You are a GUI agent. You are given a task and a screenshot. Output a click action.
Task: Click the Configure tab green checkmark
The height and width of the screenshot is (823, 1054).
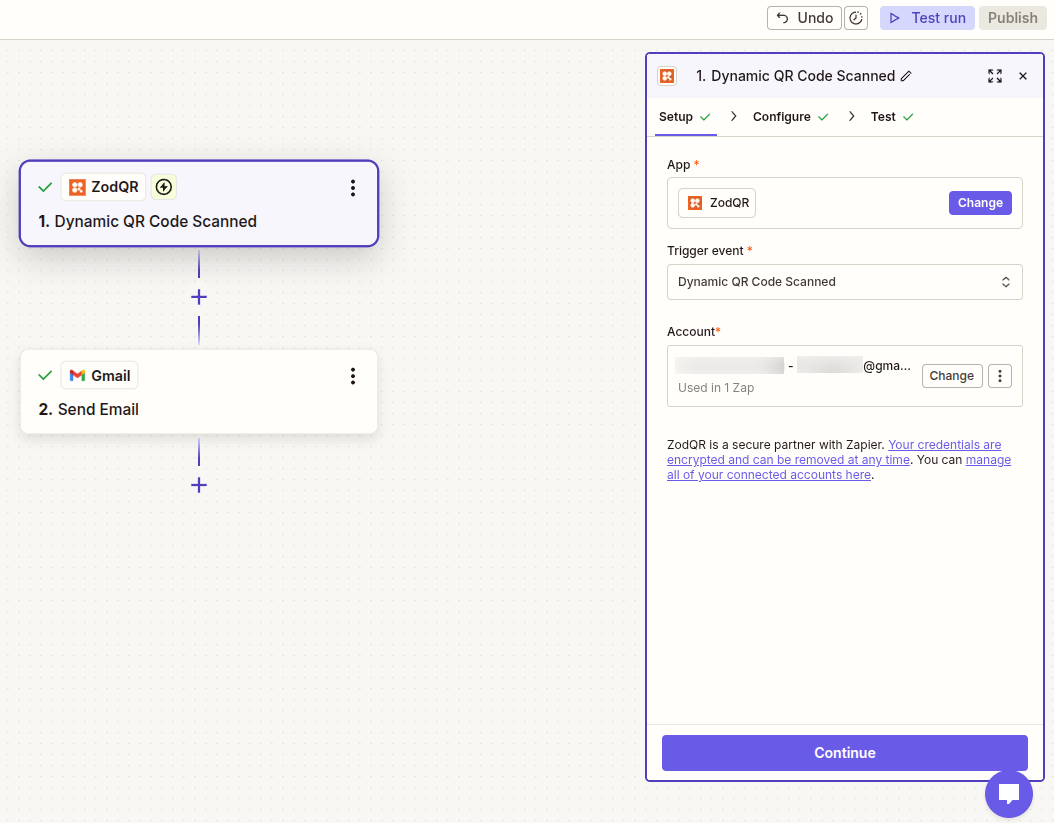[x=823, y=117]
